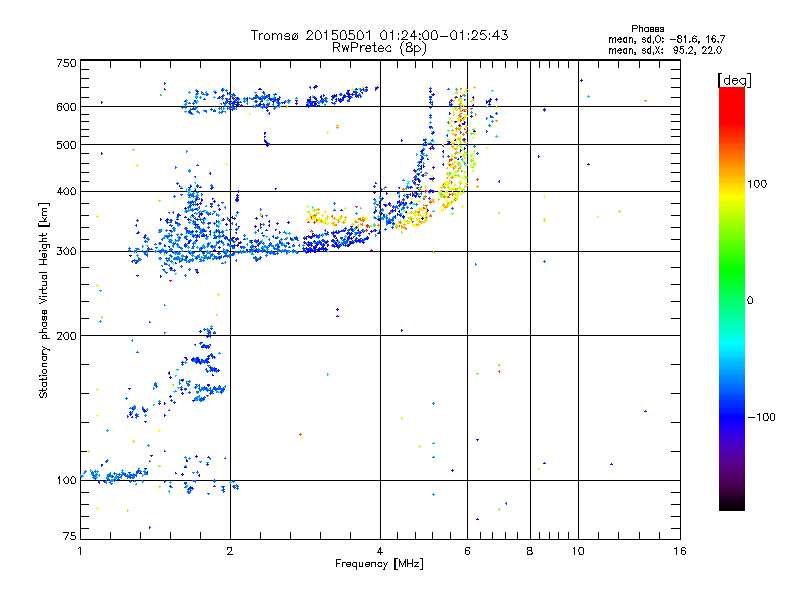Click the '[deg]' colorbar unit label
The width and height of the screenshot is (800, 600).
[x=734, y=80]
